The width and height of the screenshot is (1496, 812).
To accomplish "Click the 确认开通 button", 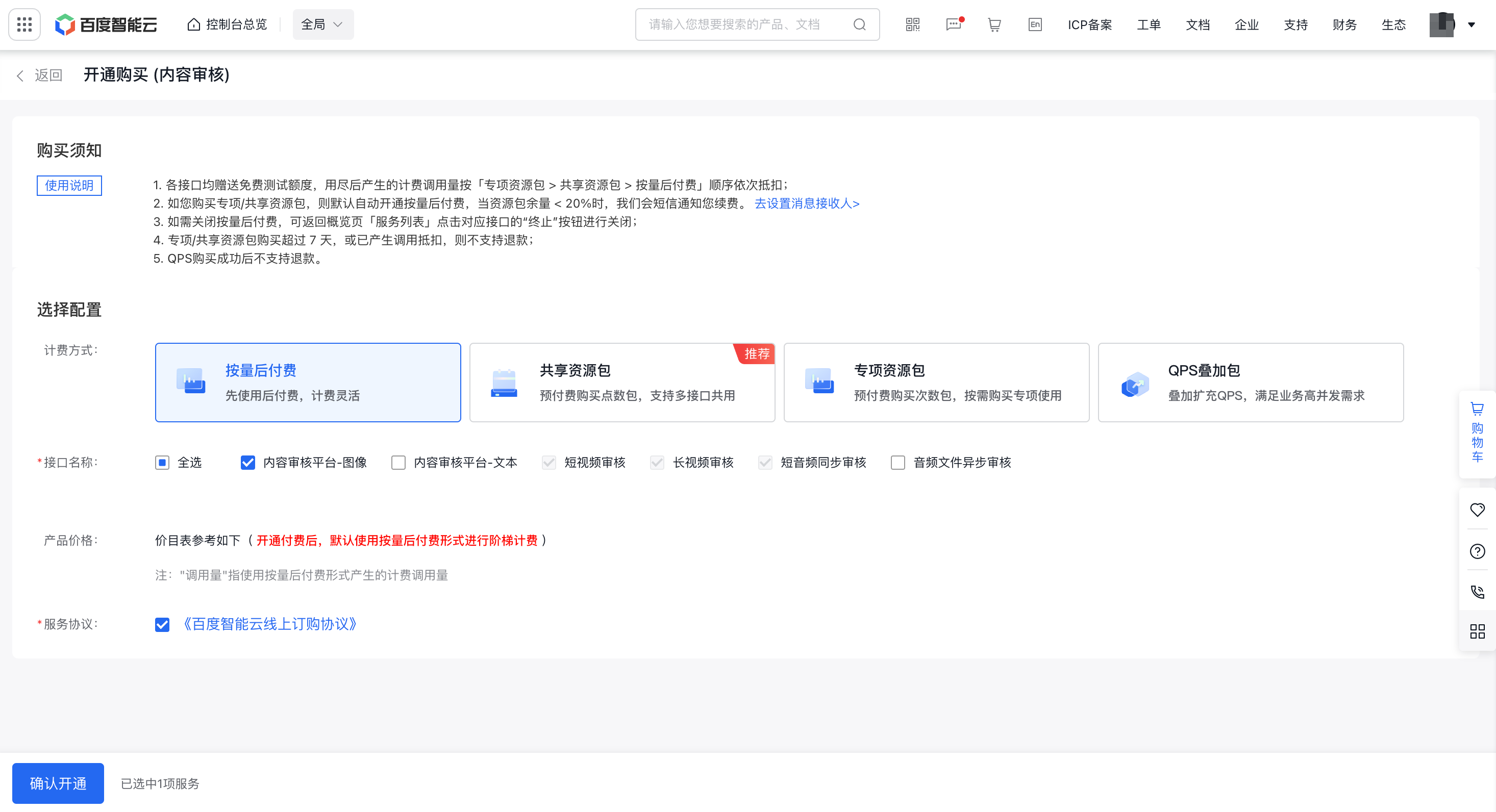I will (x=58, y=783).
